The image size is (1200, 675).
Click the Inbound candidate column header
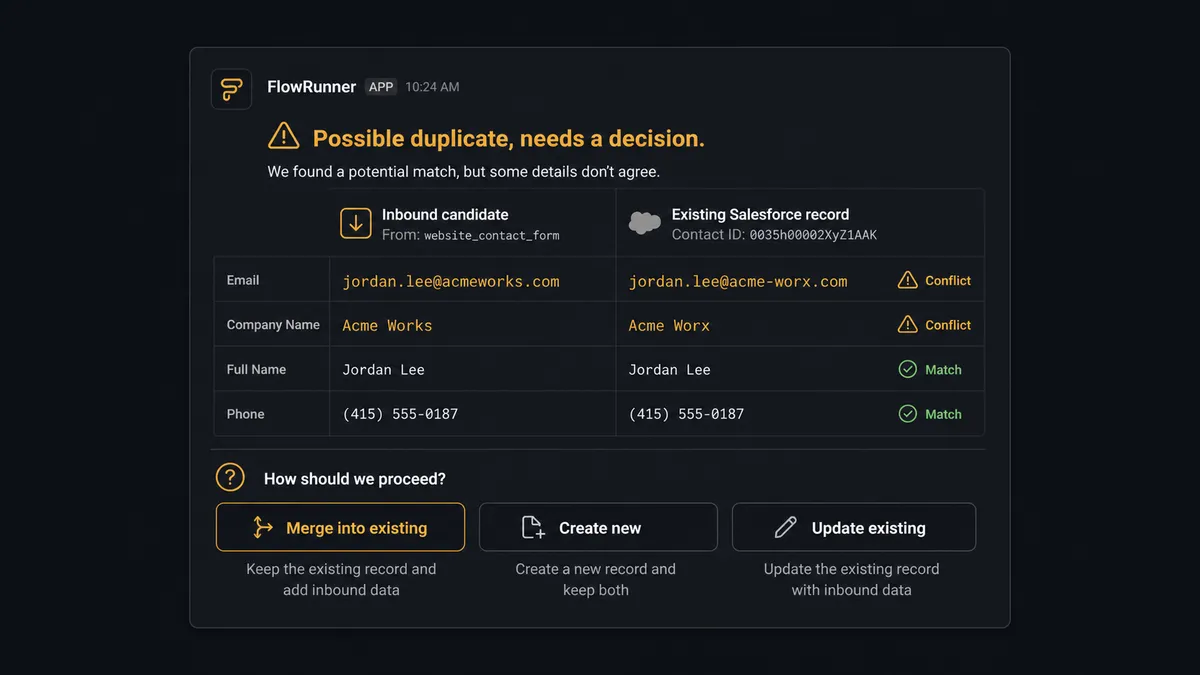click(x=445, y=214)
